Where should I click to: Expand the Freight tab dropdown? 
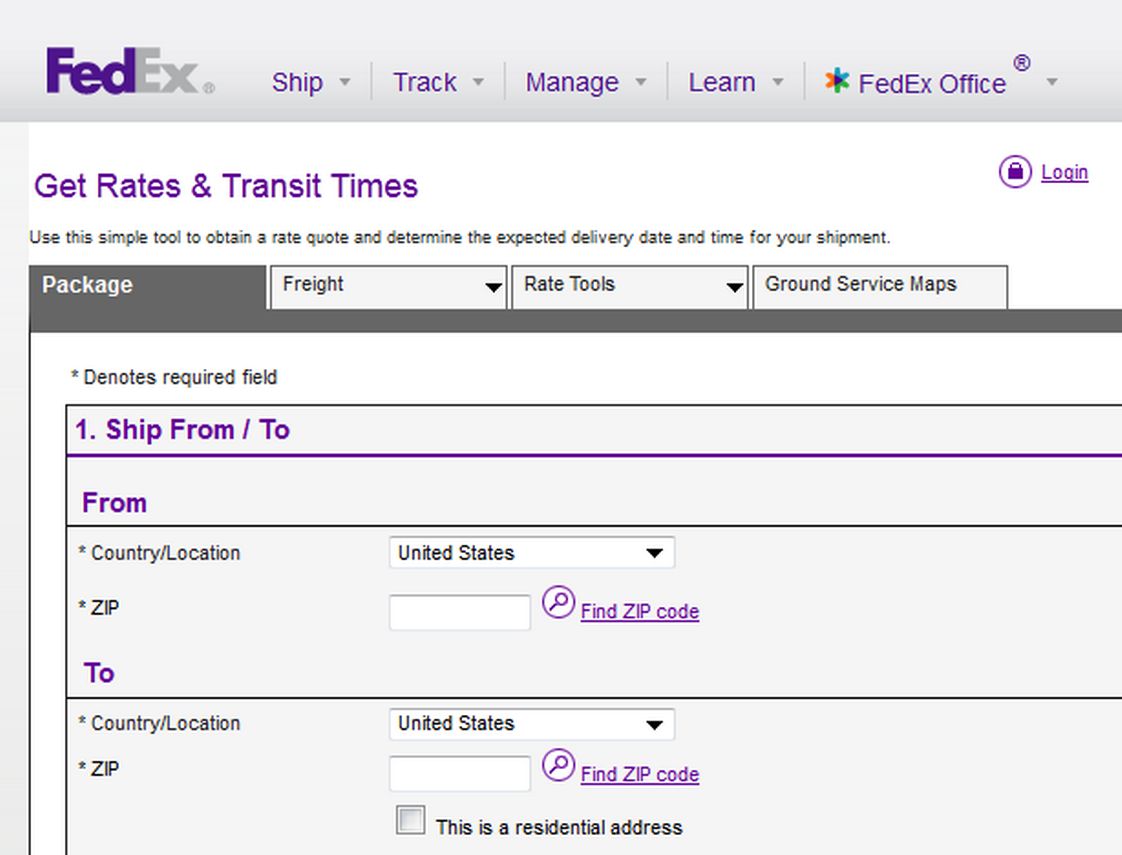pyautogui.click(x=492, y=288)
